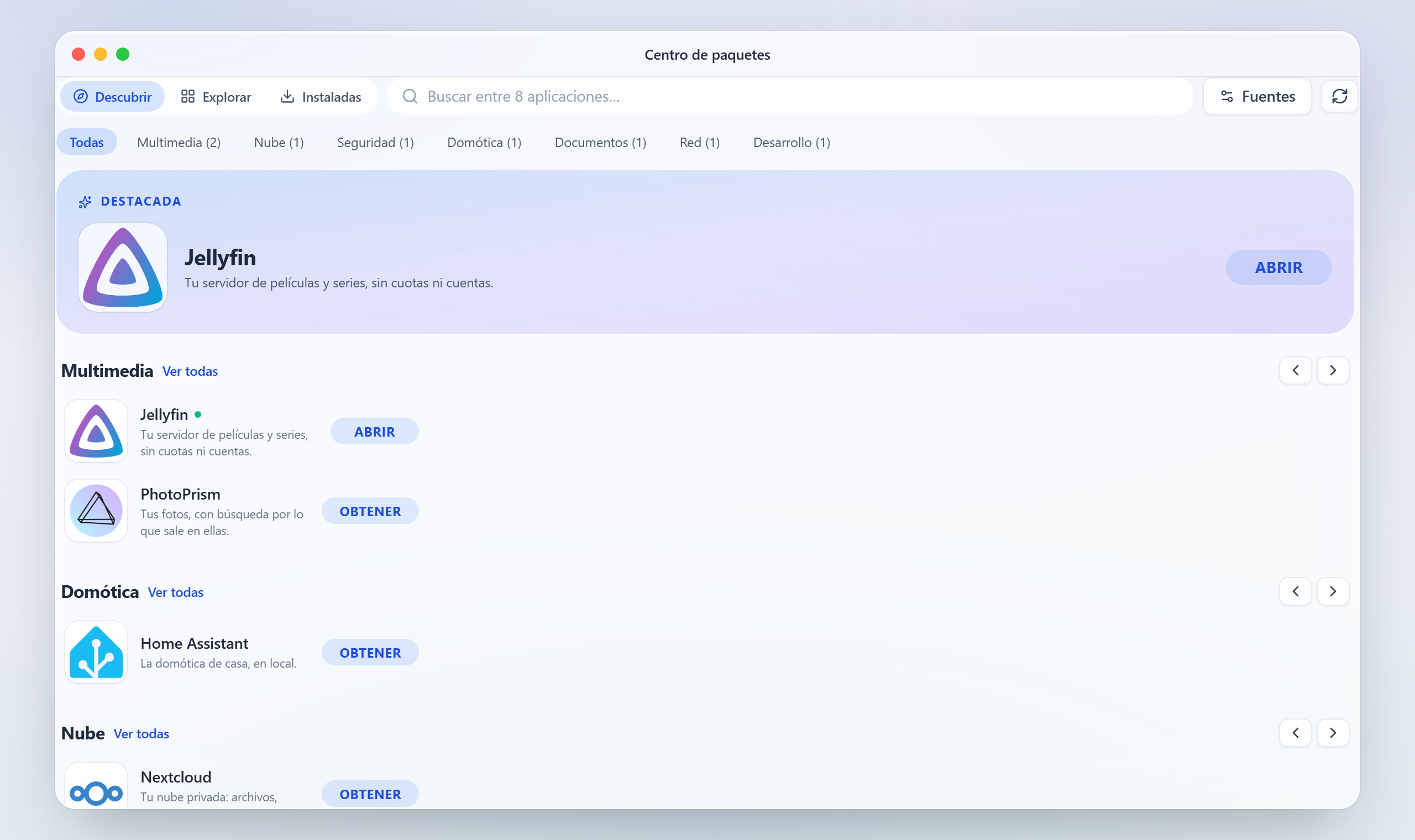1415x840 pixels.
Task: Click the Multimedia section heading
Action: point(107,371)
